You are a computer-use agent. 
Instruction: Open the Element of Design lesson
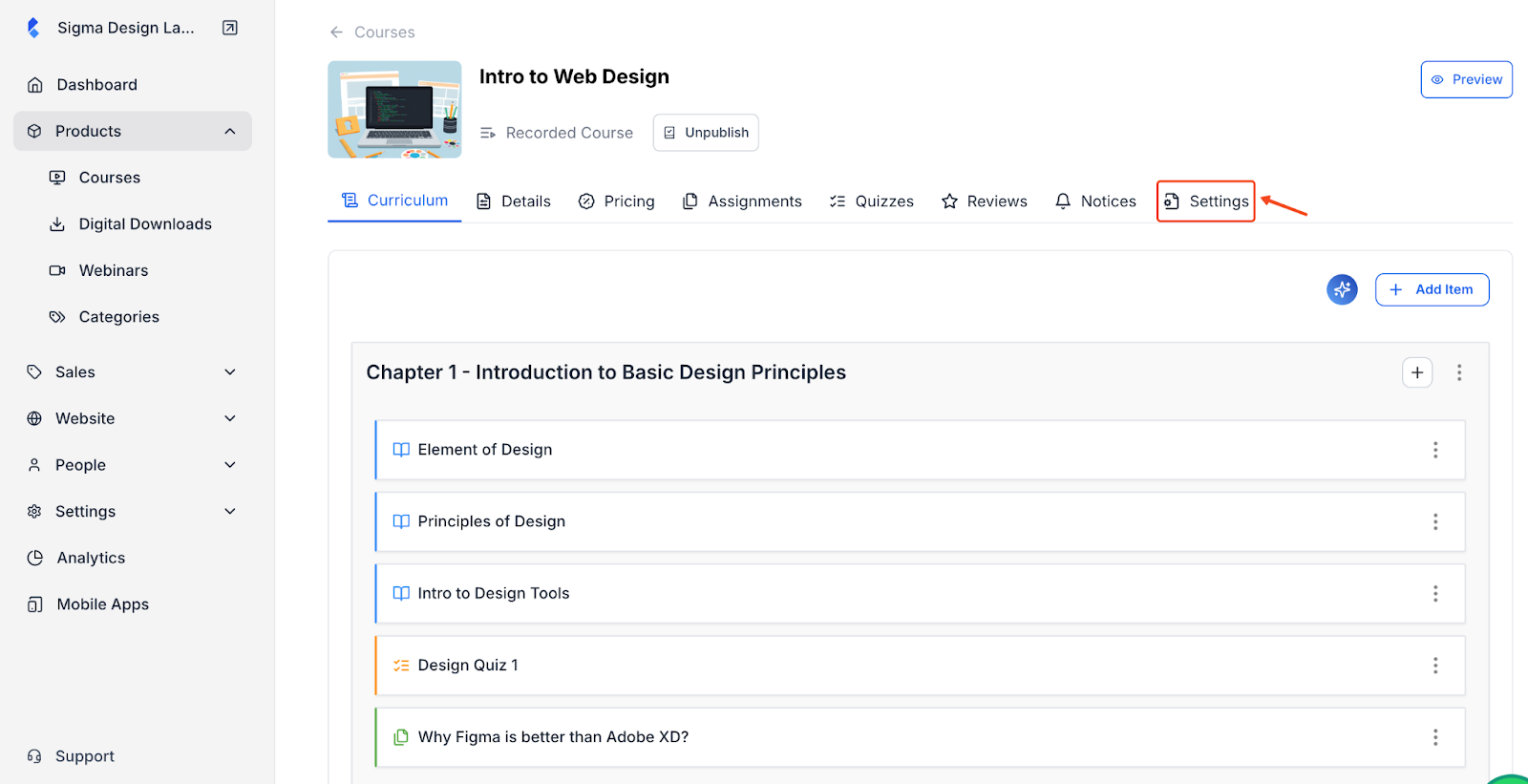pos(920,450)
